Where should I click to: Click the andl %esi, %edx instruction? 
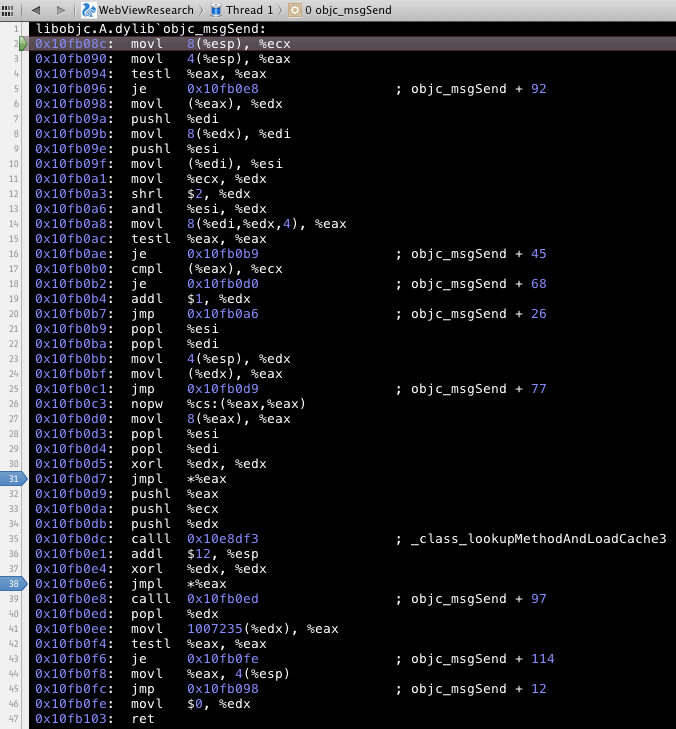(x=199, y=209)
